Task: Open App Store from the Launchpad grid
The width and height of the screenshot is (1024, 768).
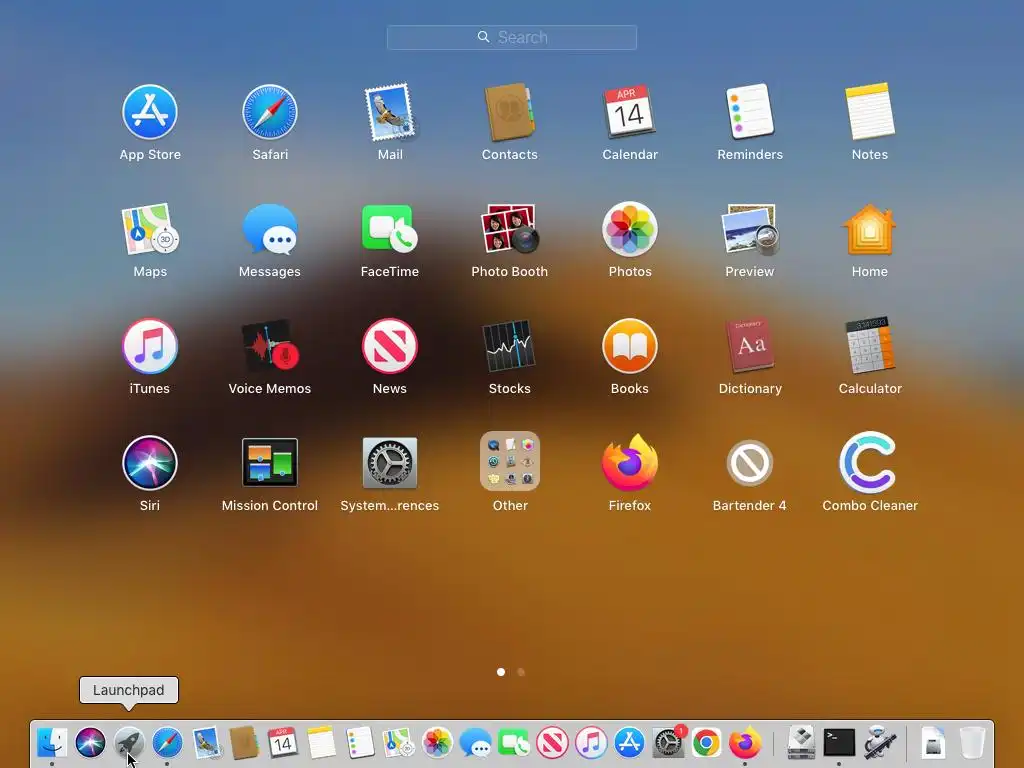Action: point(150,112)
